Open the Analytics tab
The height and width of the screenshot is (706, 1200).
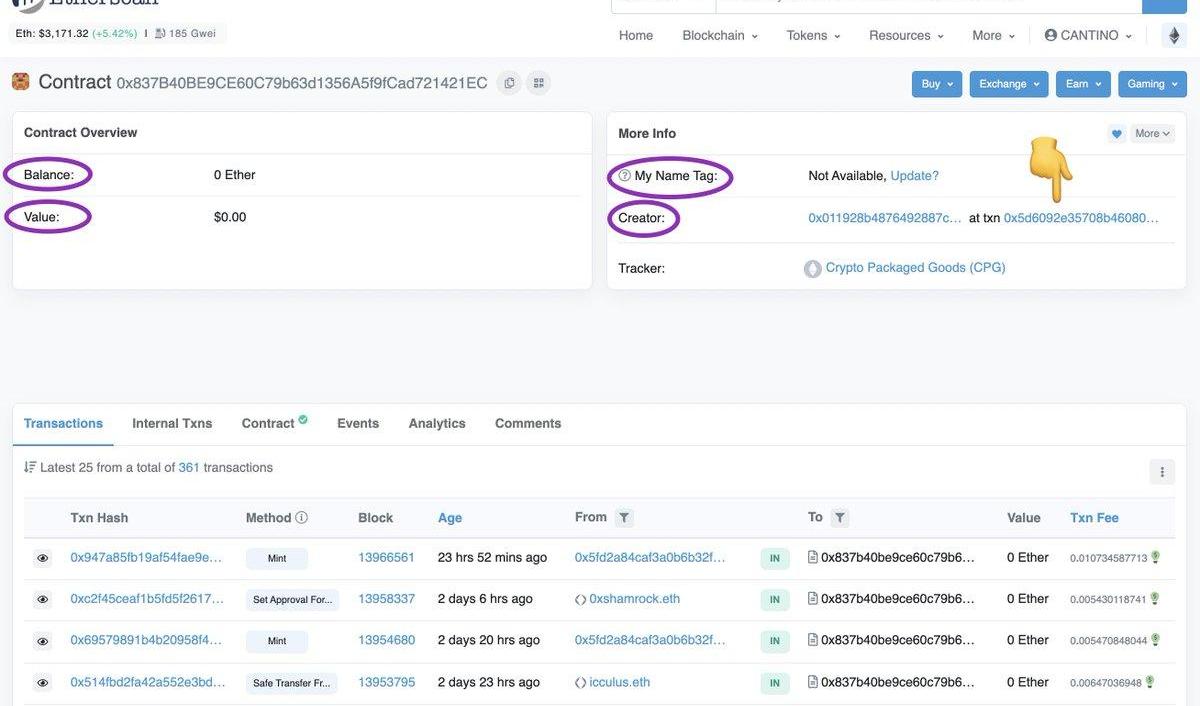point(437,423)
